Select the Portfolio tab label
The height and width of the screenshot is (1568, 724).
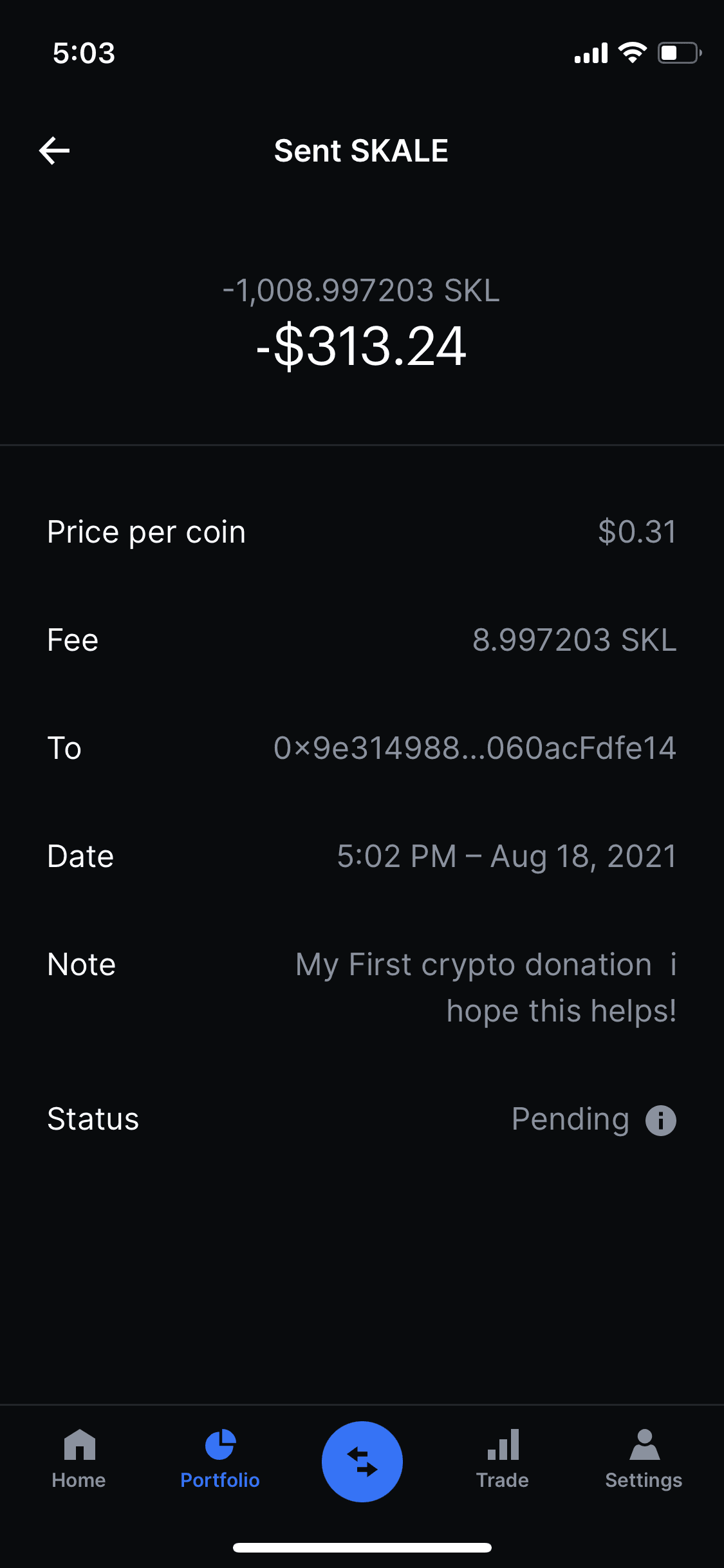click(x=220, y=1480)
